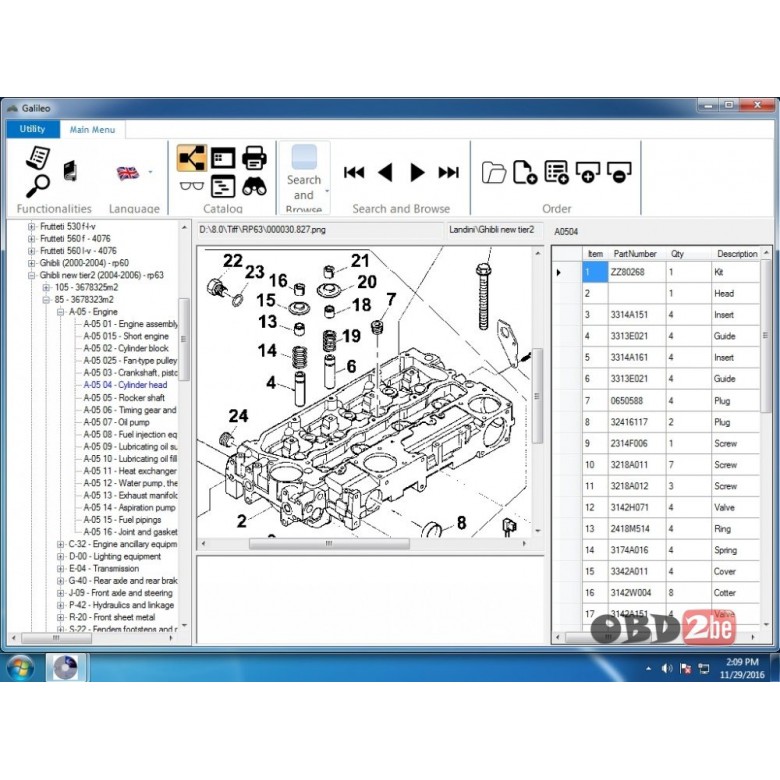Select A-05 15 - Fuel pipings
The height and width of the screenshot is (780, 780).
point(122,520)
